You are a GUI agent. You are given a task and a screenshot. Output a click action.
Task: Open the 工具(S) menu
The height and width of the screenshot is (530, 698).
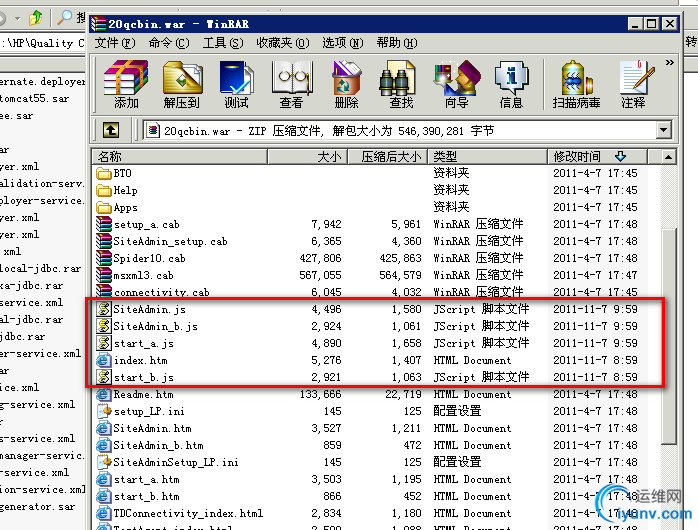(x=223, y=43)
